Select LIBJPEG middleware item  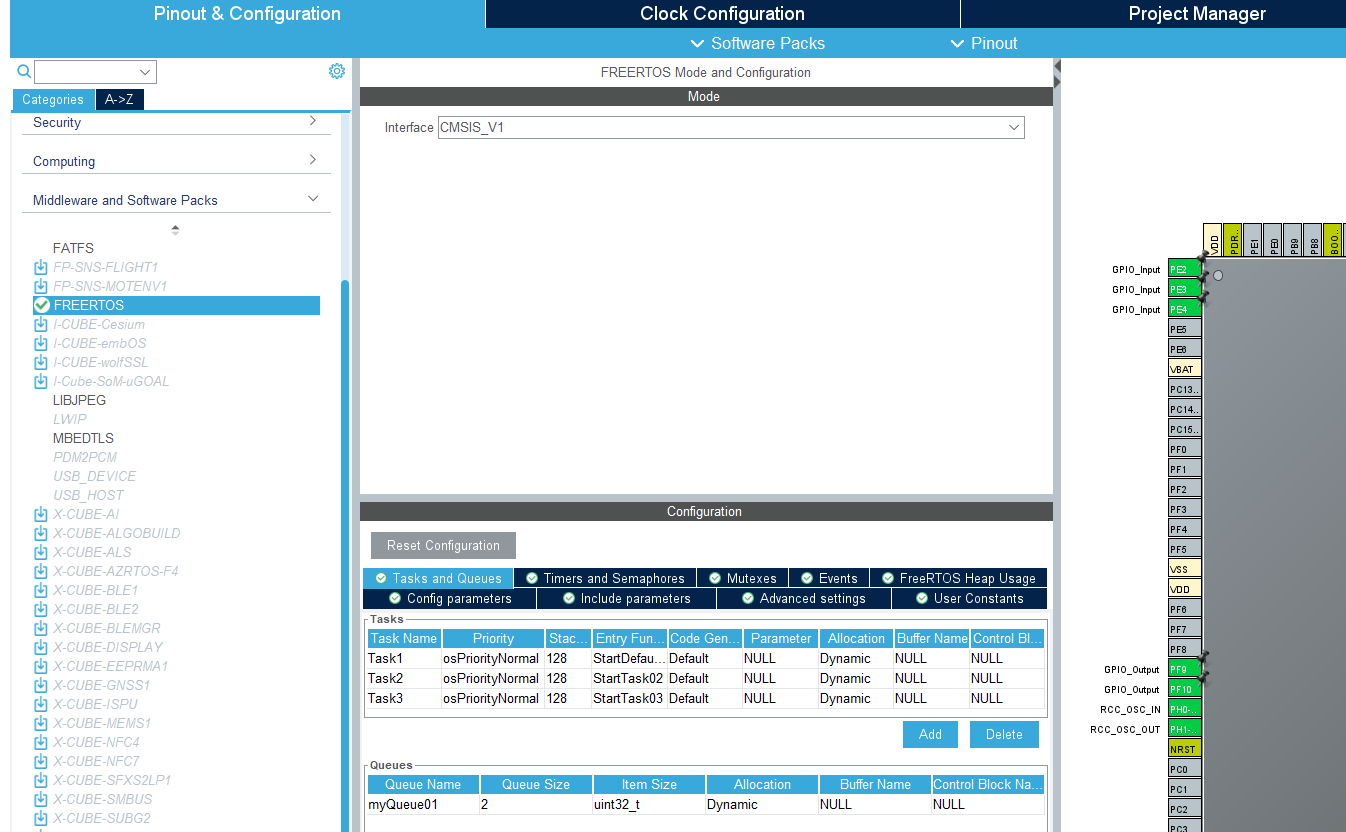(79, 400)
